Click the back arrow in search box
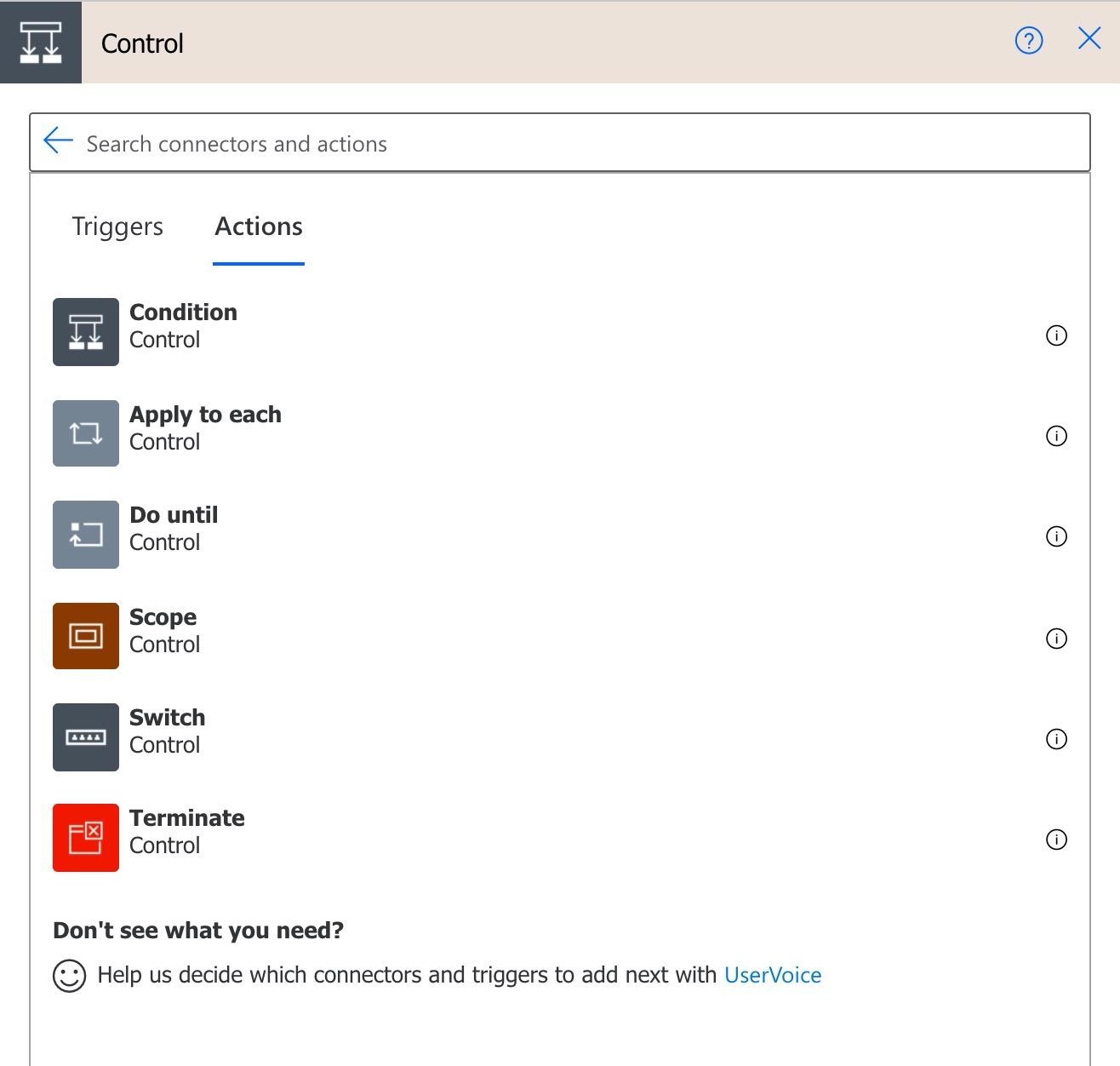 tap(58, 141)
